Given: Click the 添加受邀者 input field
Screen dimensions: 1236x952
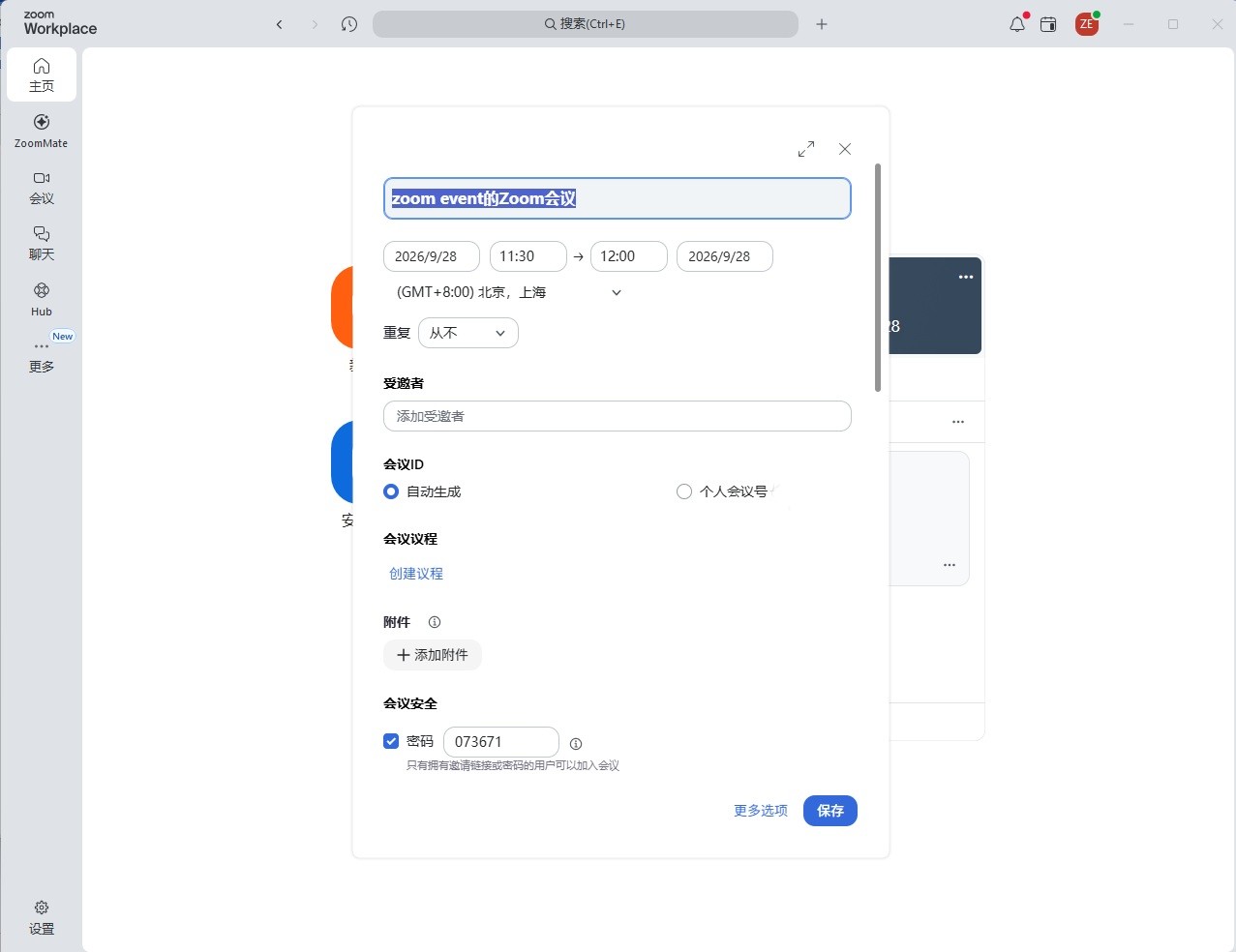Looking at the screenshot, I should [618, 416].
